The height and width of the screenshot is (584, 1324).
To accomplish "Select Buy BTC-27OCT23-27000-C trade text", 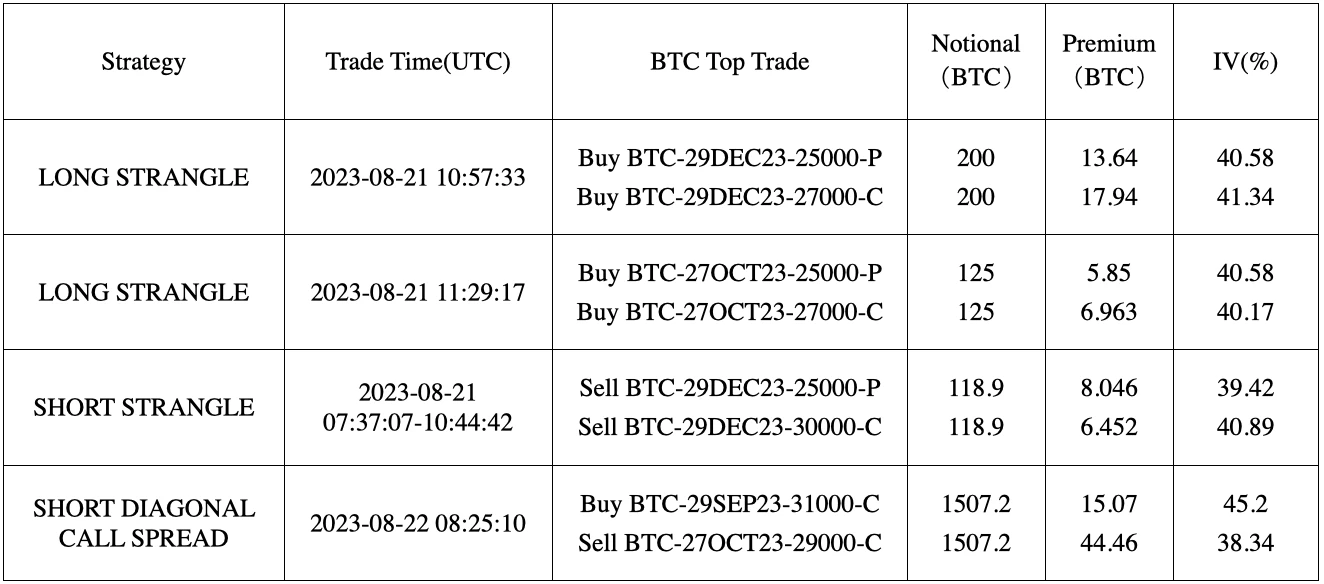I will click(x=730, y=312).
